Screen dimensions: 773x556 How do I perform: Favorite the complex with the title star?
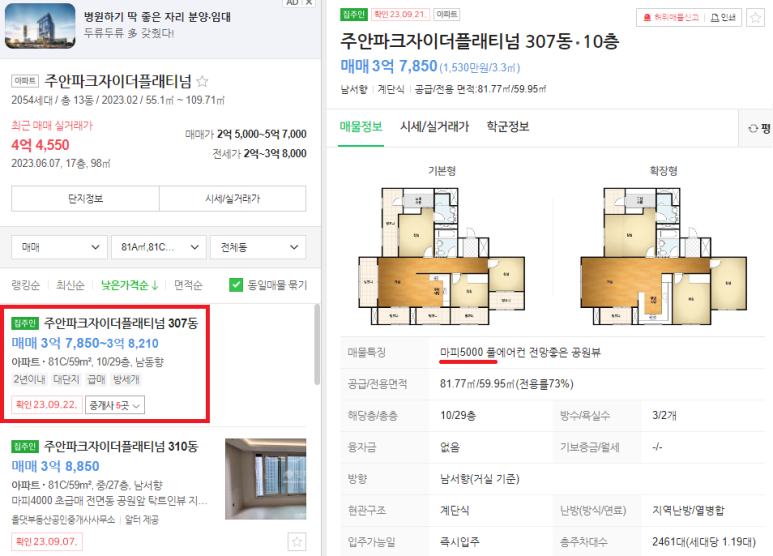coord(202,81)
